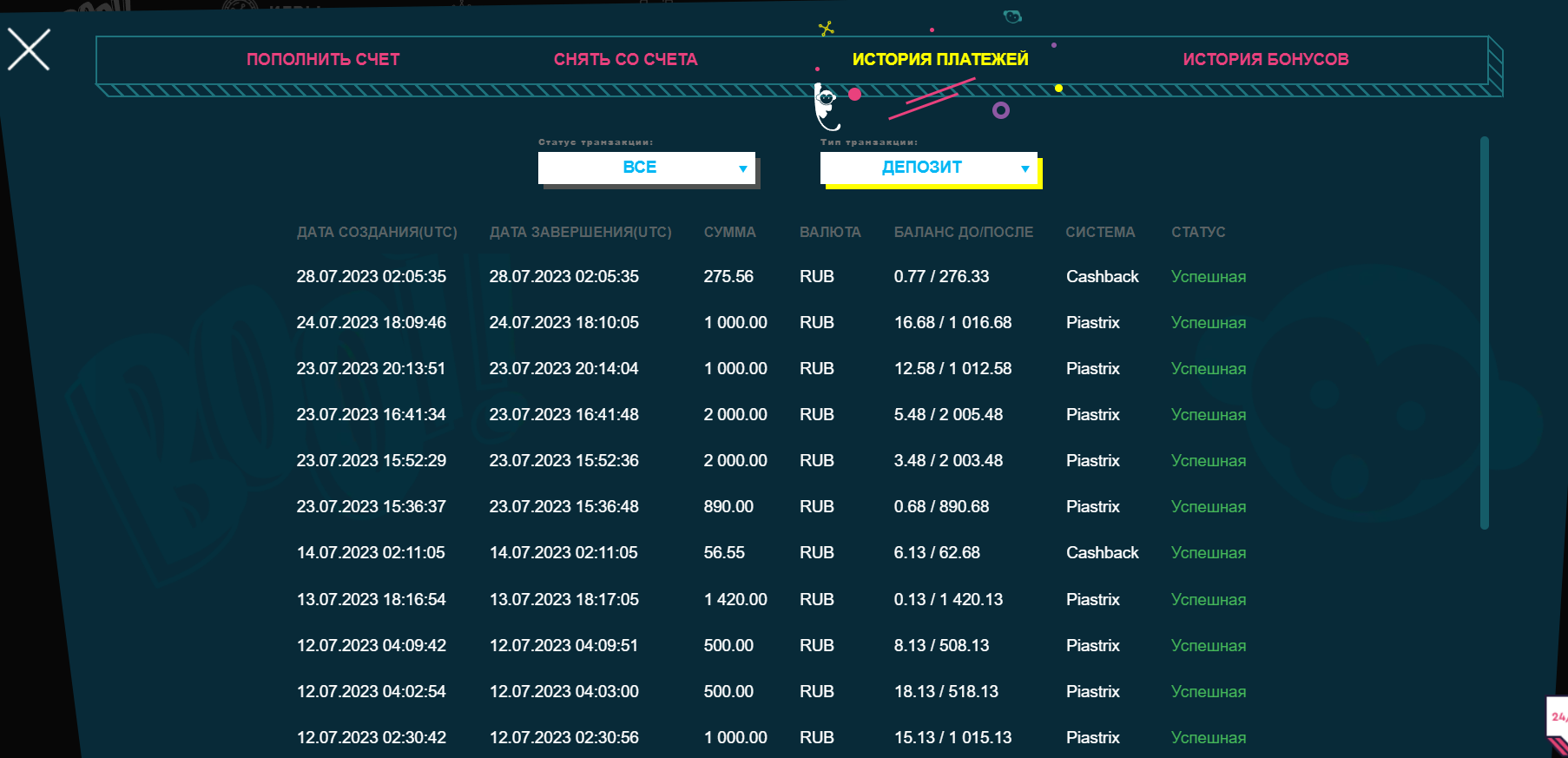Image resolution: width=1568 pixels, height=758 pixels.
Task: Click the Дата создания(UTC) column header
Action: pyautogui.click(x=377, y=233)
